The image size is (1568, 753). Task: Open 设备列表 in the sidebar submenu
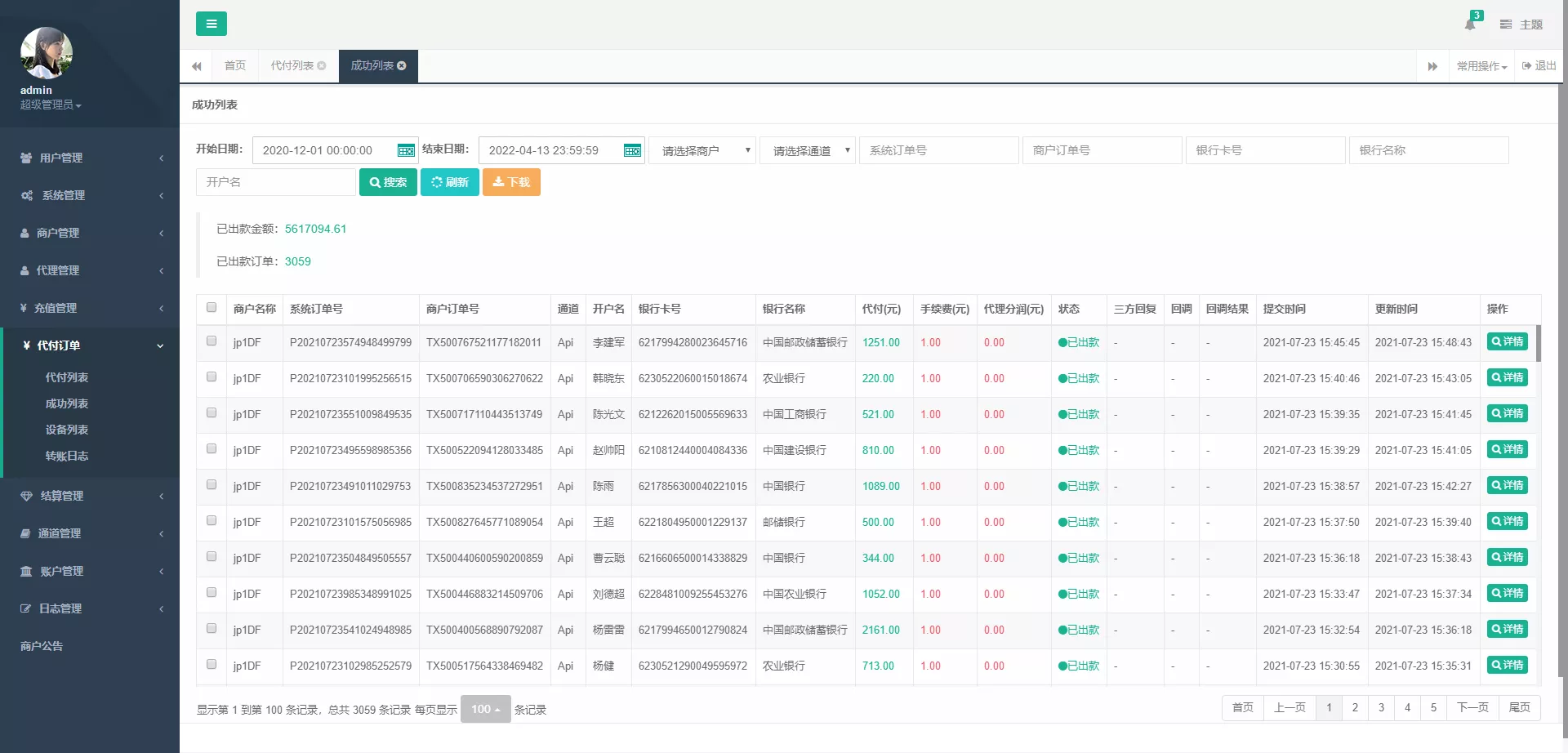67,430
